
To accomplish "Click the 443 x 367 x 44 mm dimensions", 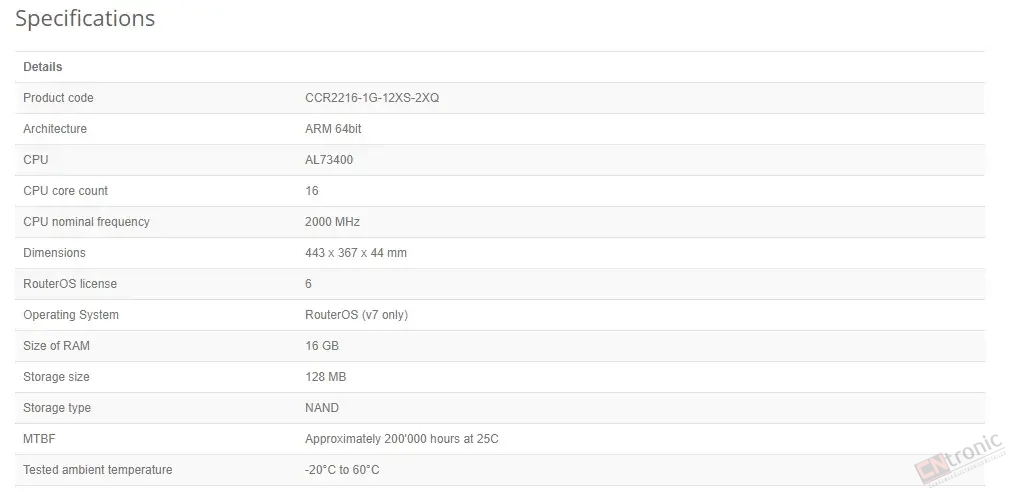I will tap(356, 253).
